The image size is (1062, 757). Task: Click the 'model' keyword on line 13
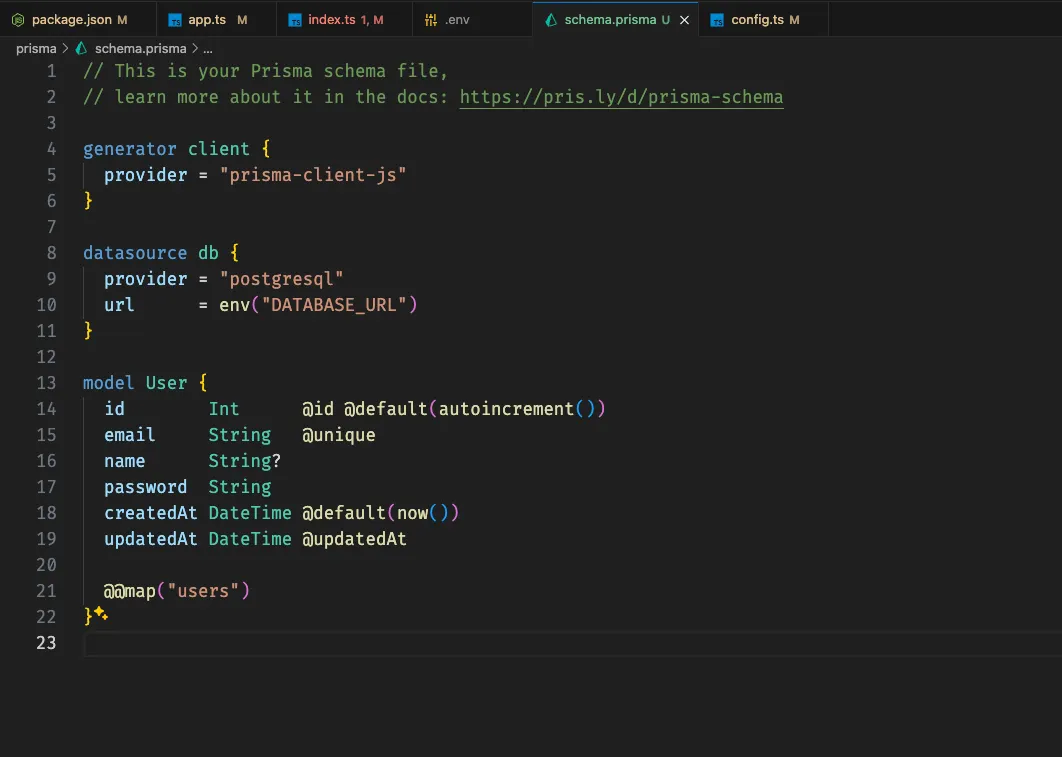tap(108, 383)
